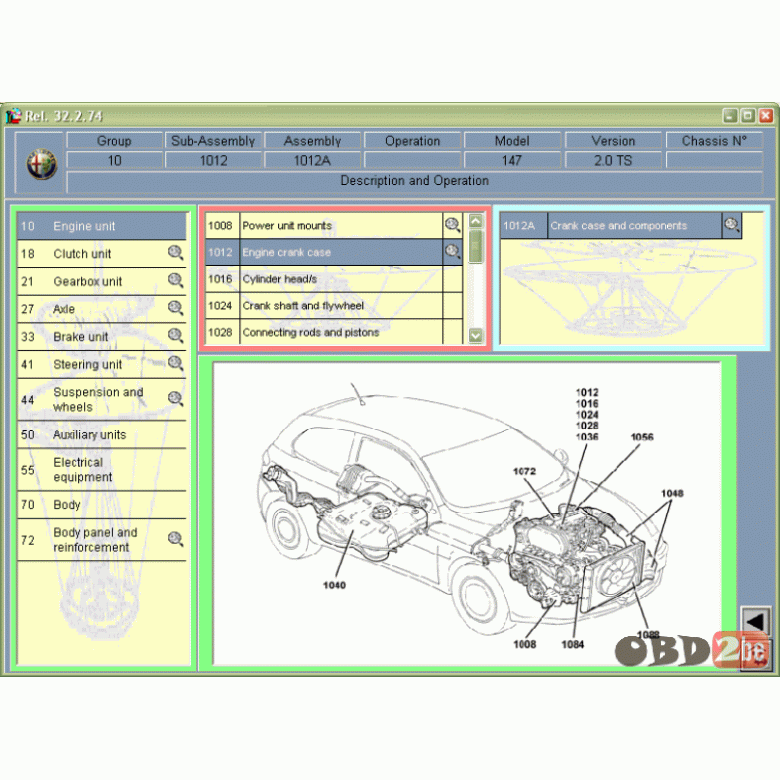Select group 50 Auxiliary units

102,435
